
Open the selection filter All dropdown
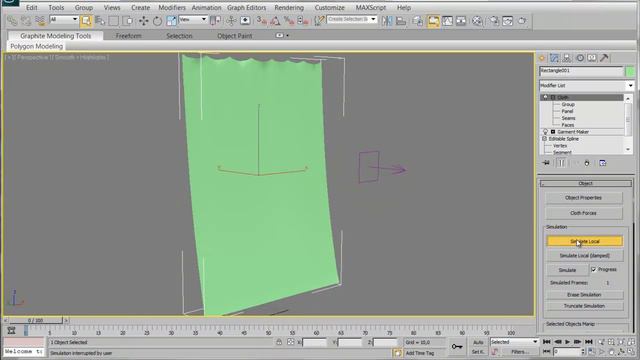click(x=64, y=19)
